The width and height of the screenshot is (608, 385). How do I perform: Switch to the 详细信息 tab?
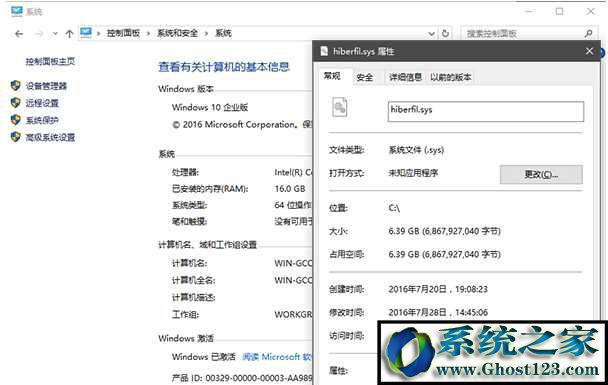pos(405,78)
